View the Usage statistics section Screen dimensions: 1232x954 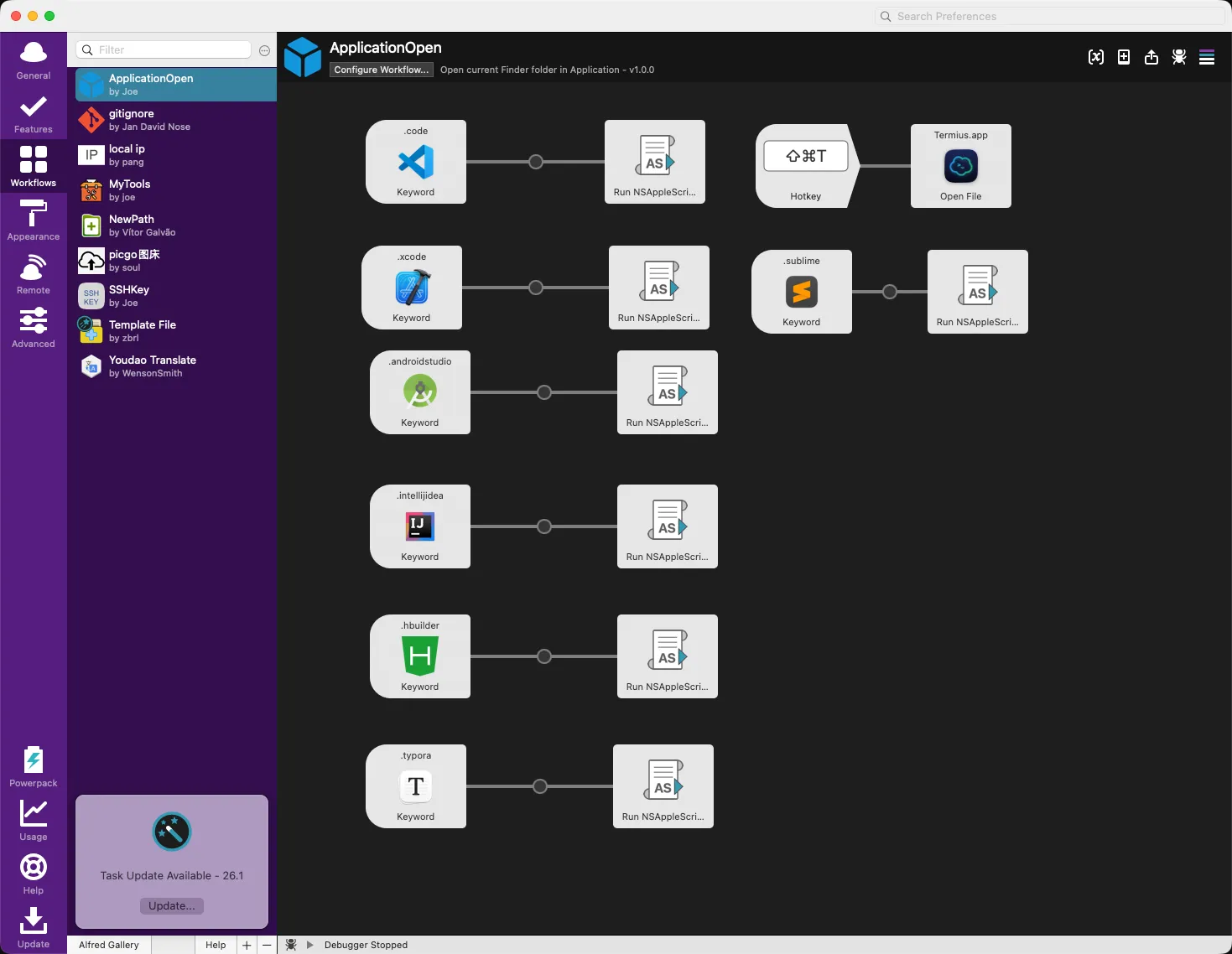[x=34, y=821]
